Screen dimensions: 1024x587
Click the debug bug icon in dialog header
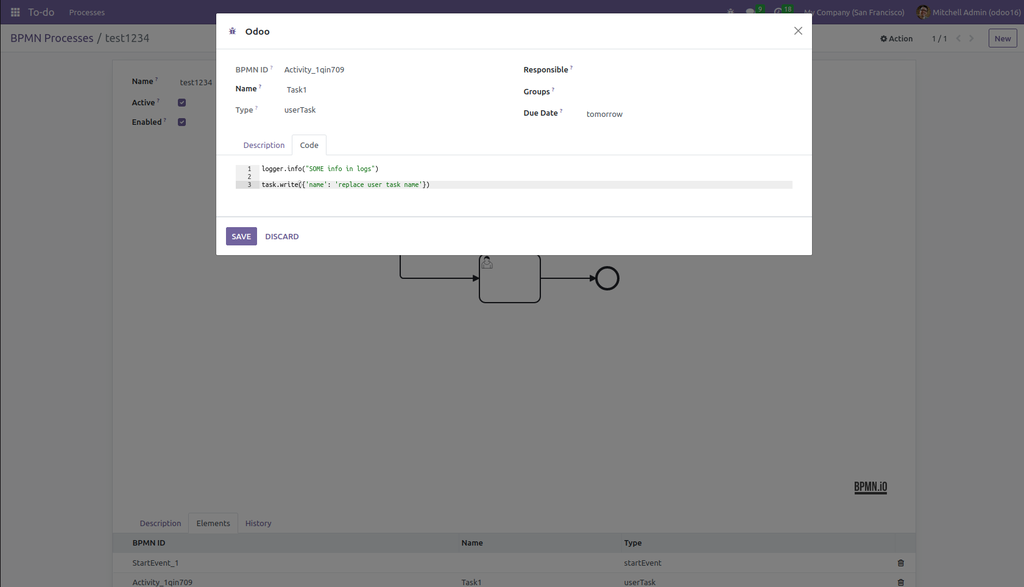232,31
